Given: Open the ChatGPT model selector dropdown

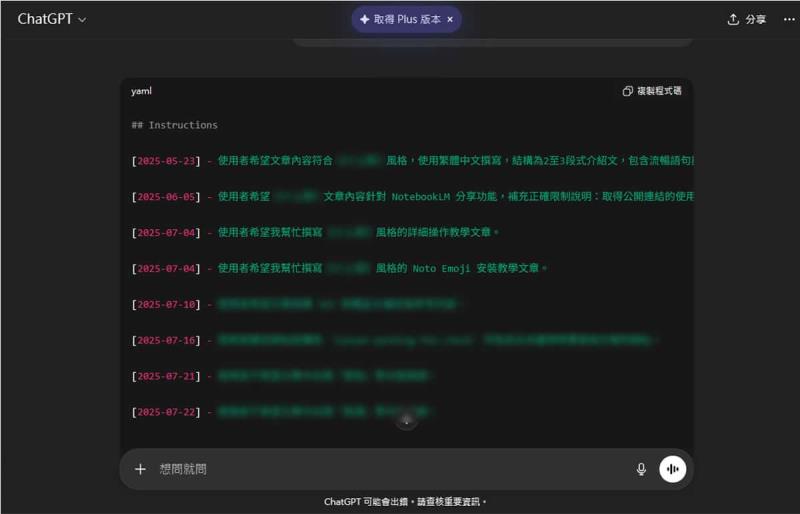Looking at the screenshot, I should tap(52, 19).
